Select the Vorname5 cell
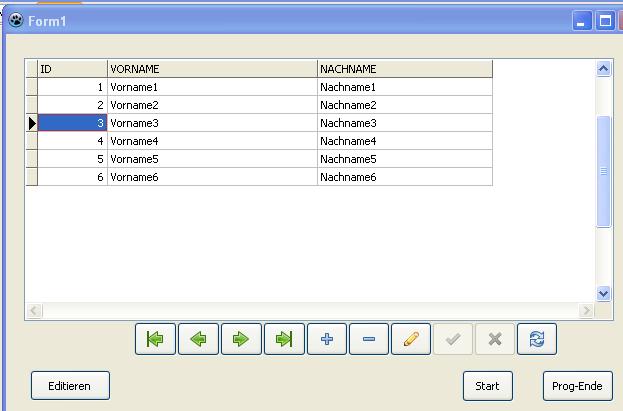This screenshot has height=411, width=623. [212, 159]
